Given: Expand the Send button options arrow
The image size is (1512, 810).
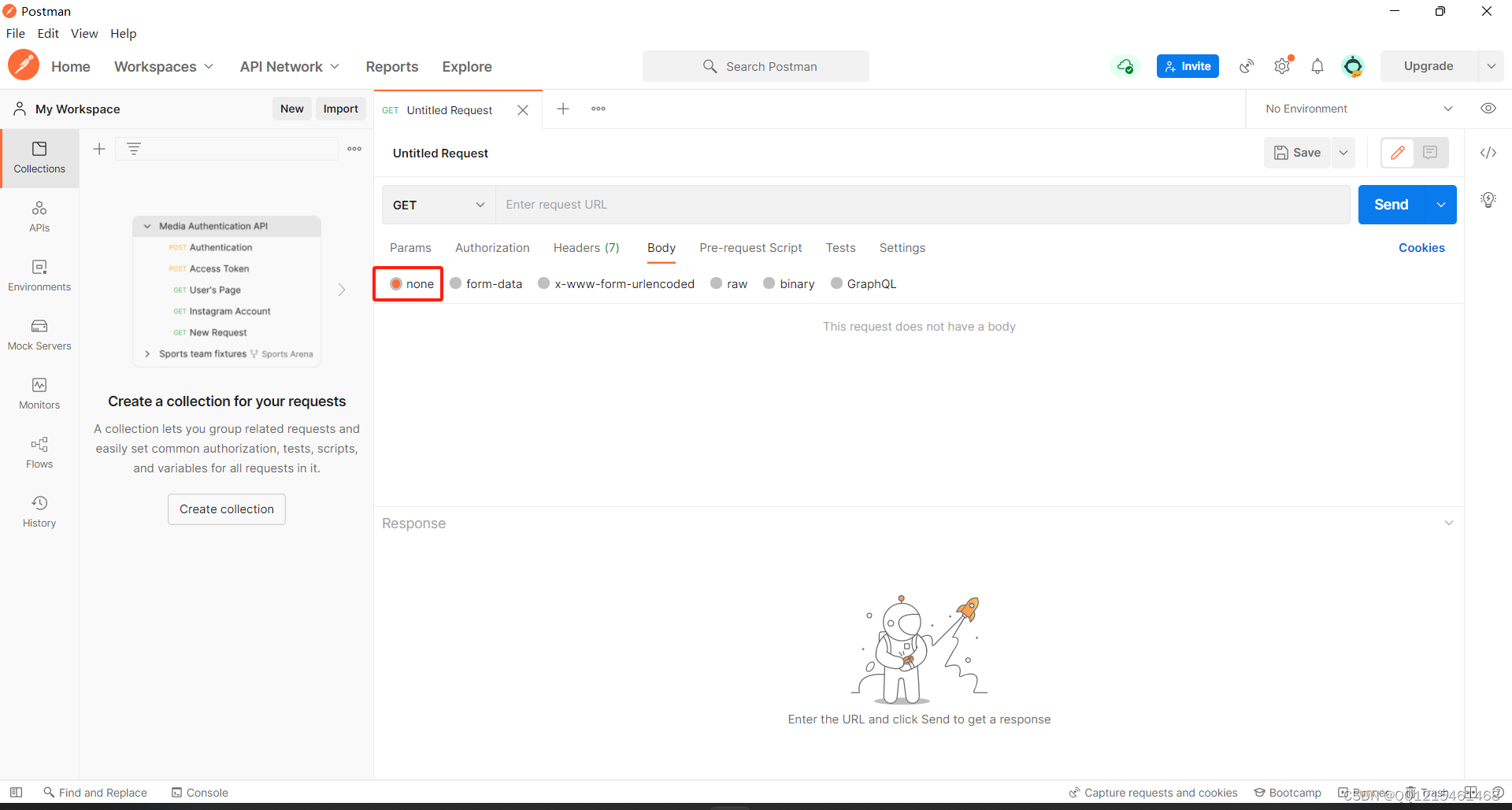Looking at the screenshot, I should pos(1441,205).
